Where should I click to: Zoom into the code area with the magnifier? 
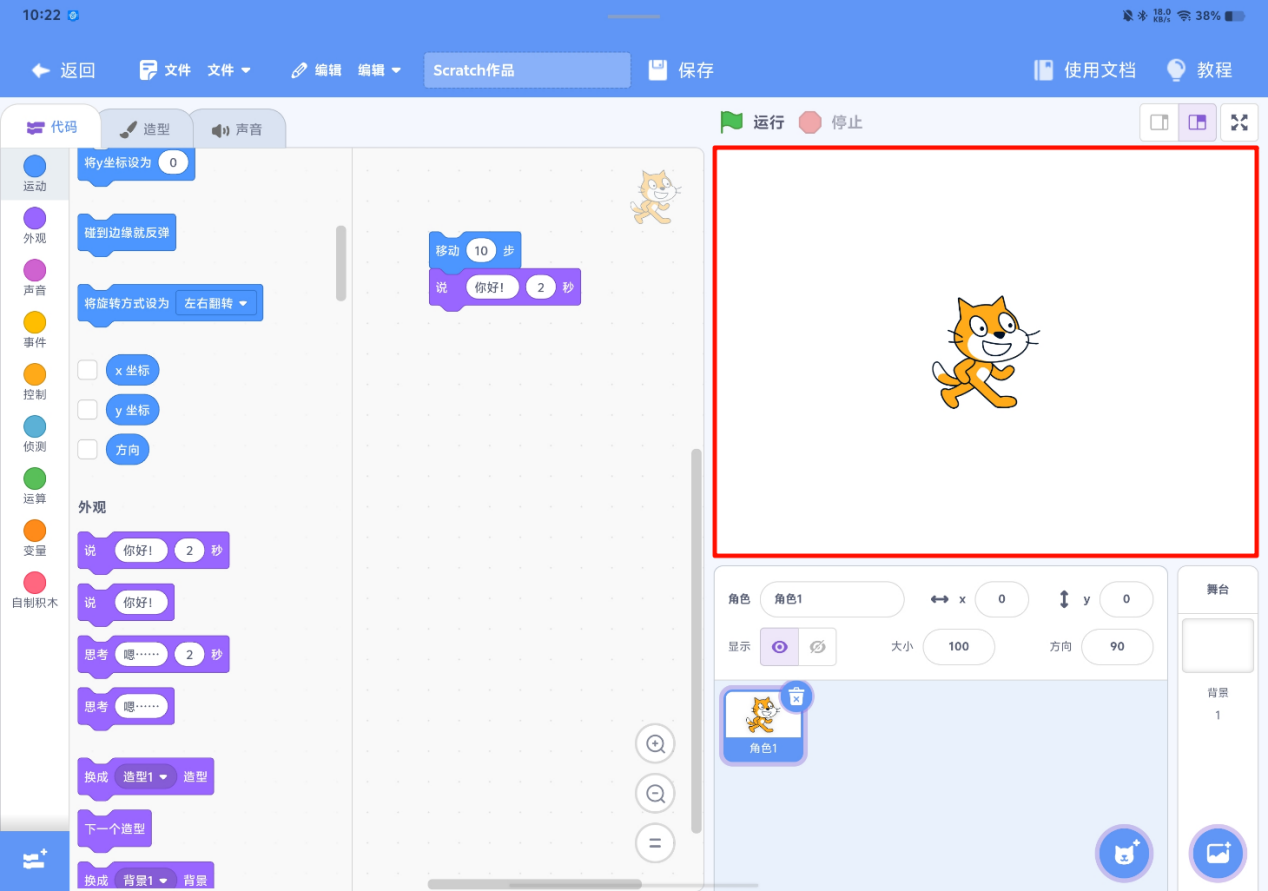pyautogui.click(x=655, y=743)
